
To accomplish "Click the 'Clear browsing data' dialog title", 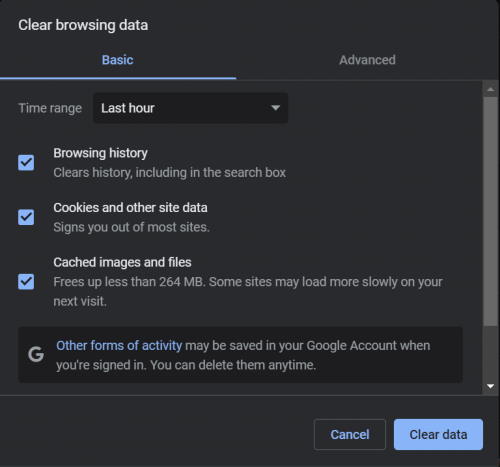I will click(83, 25).
